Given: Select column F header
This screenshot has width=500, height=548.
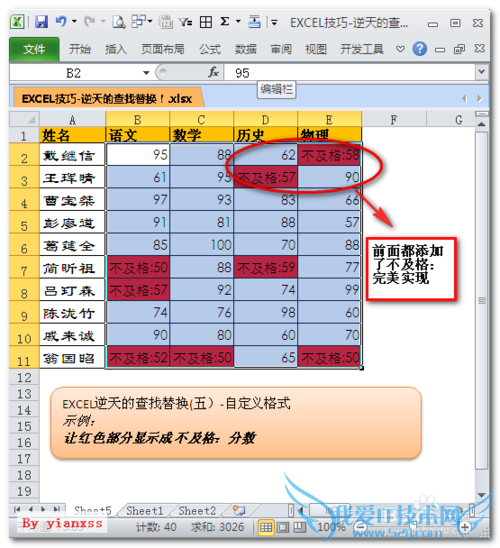Looking at the screenshot, I should (x=394, y=120).
